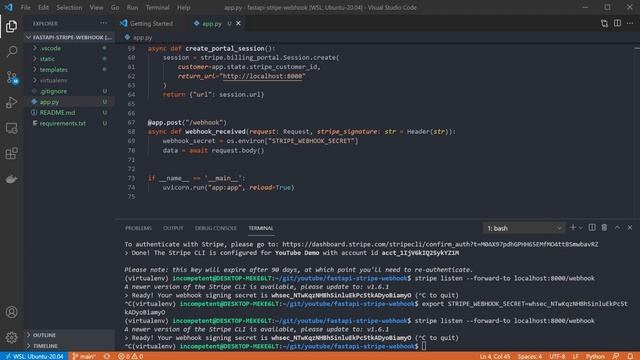Open the Docker view in activity bar

(x=11, y=179)
